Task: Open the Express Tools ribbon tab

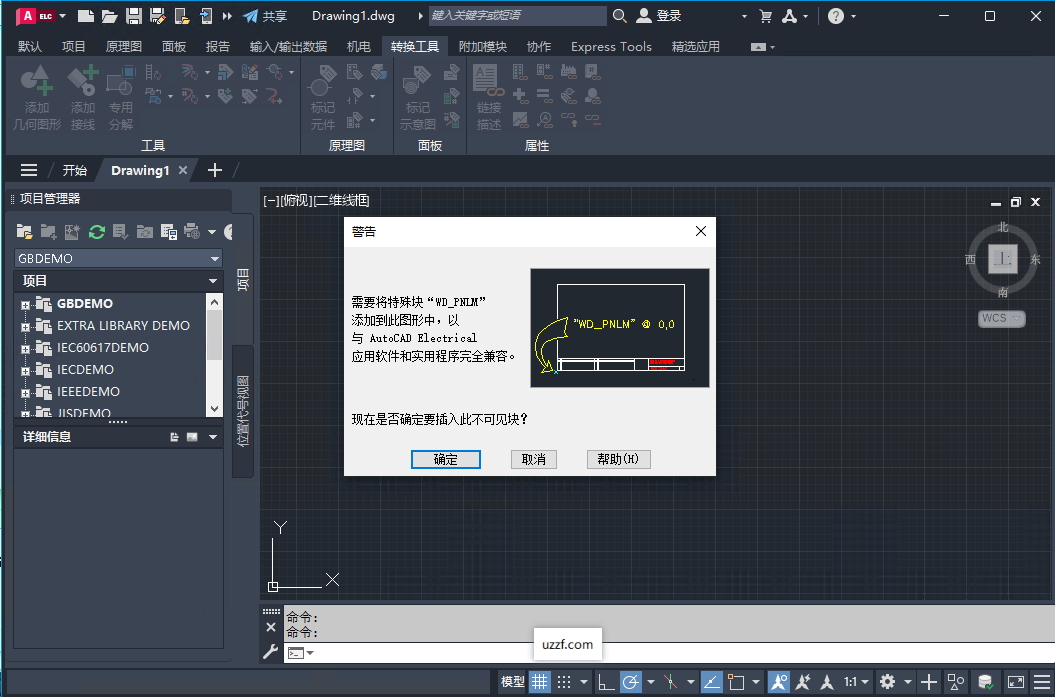Action: 611,46
